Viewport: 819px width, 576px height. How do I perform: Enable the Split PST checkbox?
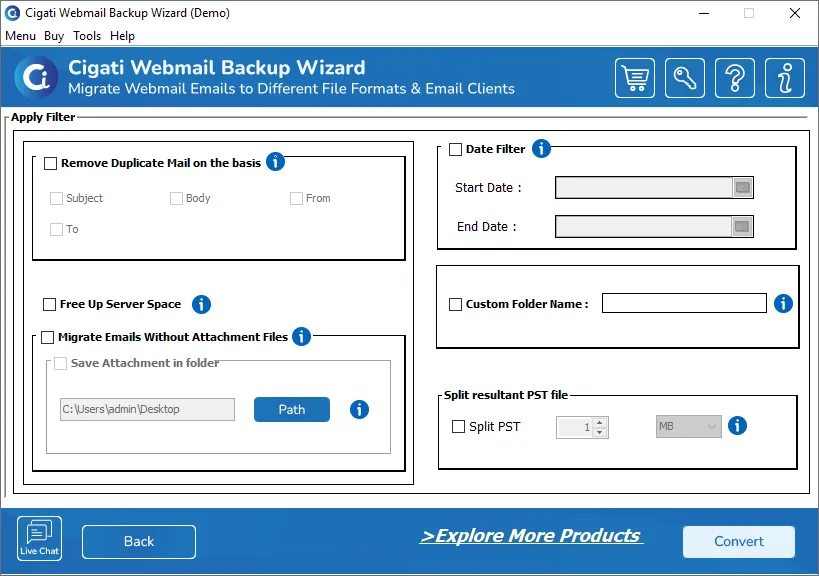tap(458, 427)
